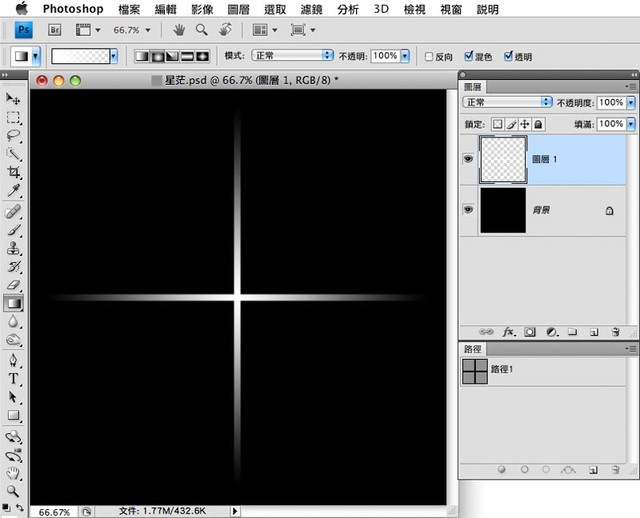The width and height of the screenshot is (640, 518).
Task: Select the Rectangular Marquee tool
Action: (x=13, y=117)
